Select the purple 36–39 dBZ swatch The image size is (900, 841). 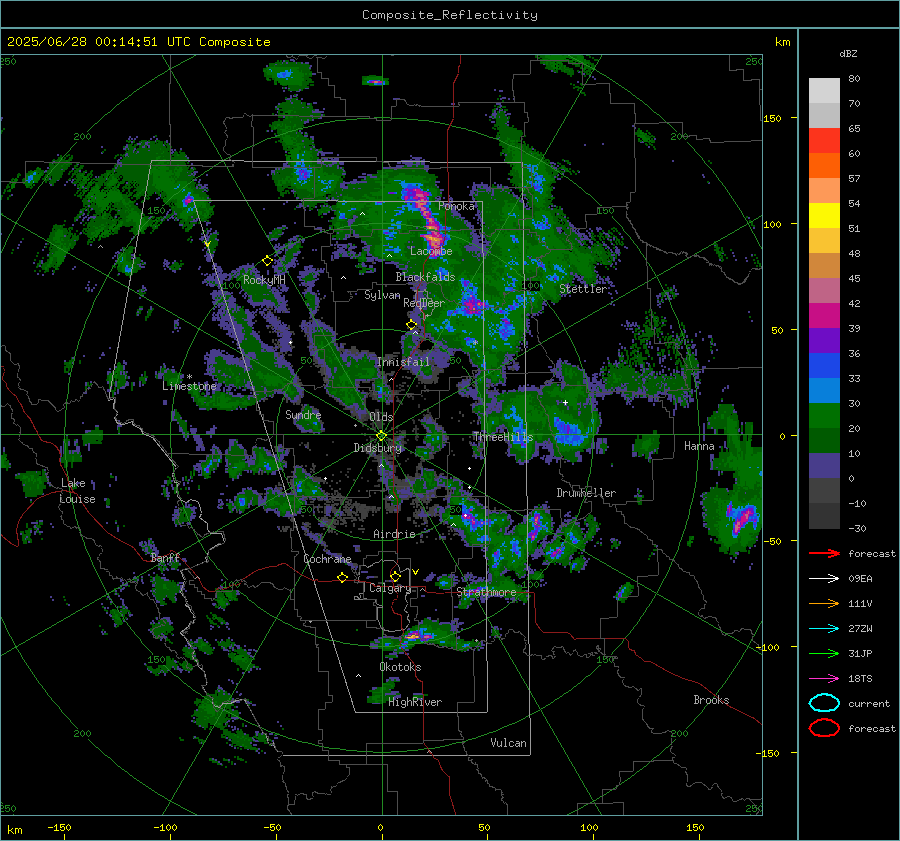click(824, 341)
